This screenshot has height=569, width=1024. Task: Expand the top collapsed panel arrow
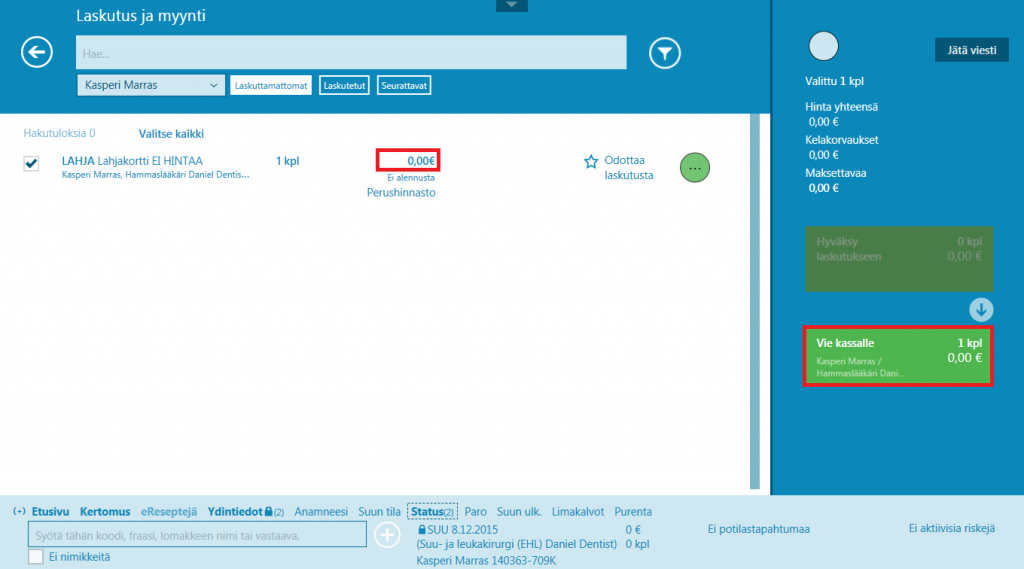click(x=511, y=5)
